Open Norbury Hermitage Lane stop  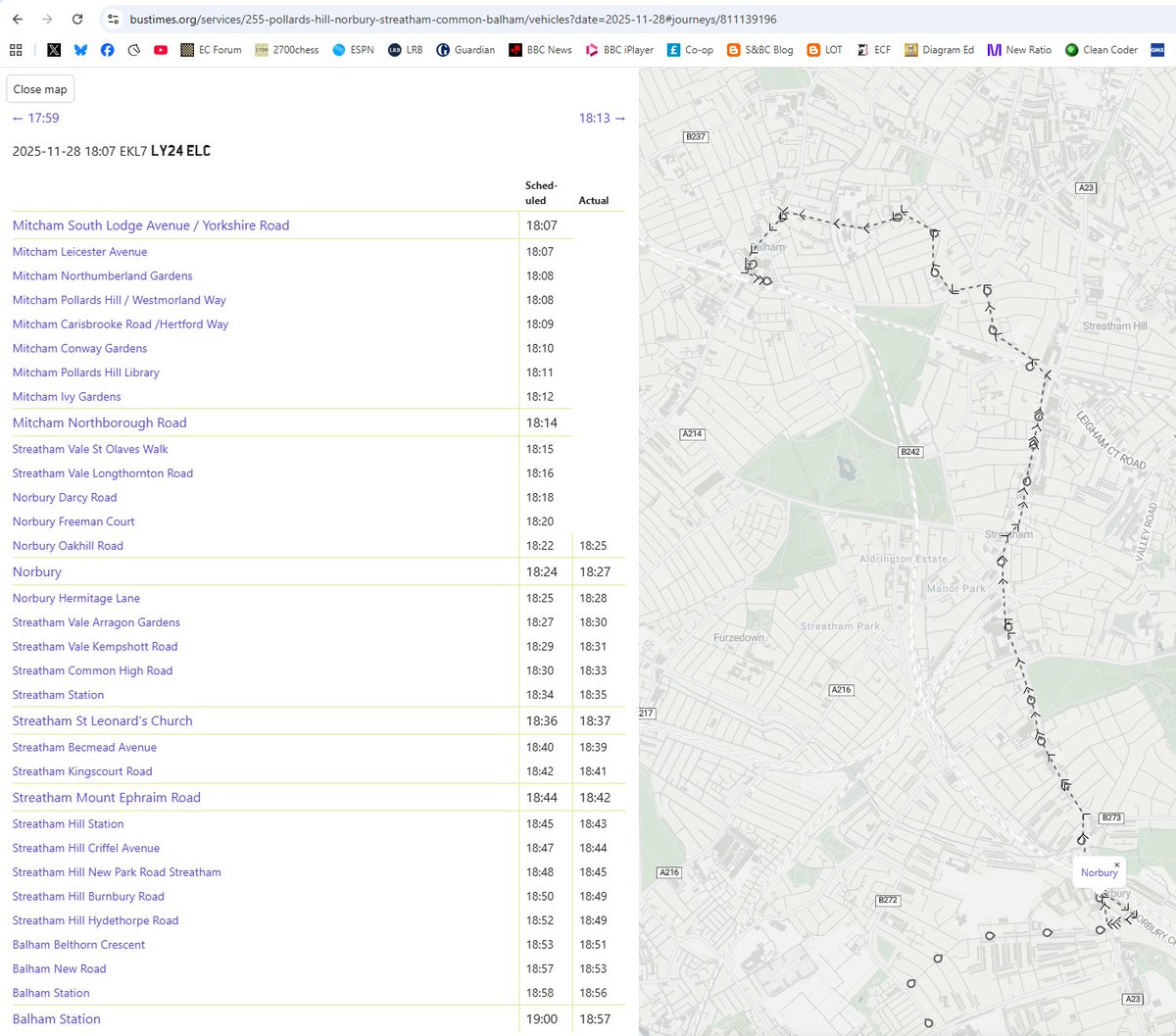coord(76,598)
